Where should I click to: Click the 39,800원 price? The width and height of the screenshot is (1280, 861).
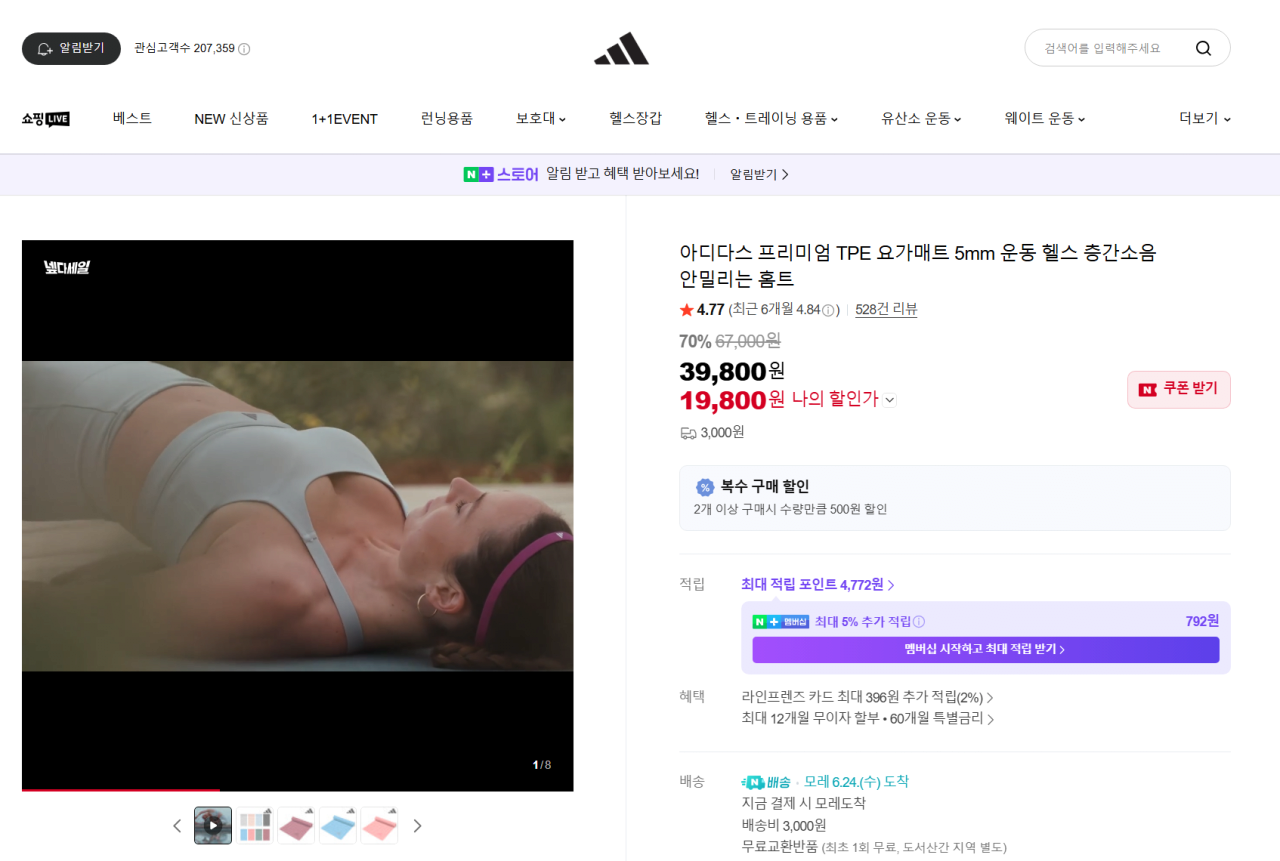[732, 371]
